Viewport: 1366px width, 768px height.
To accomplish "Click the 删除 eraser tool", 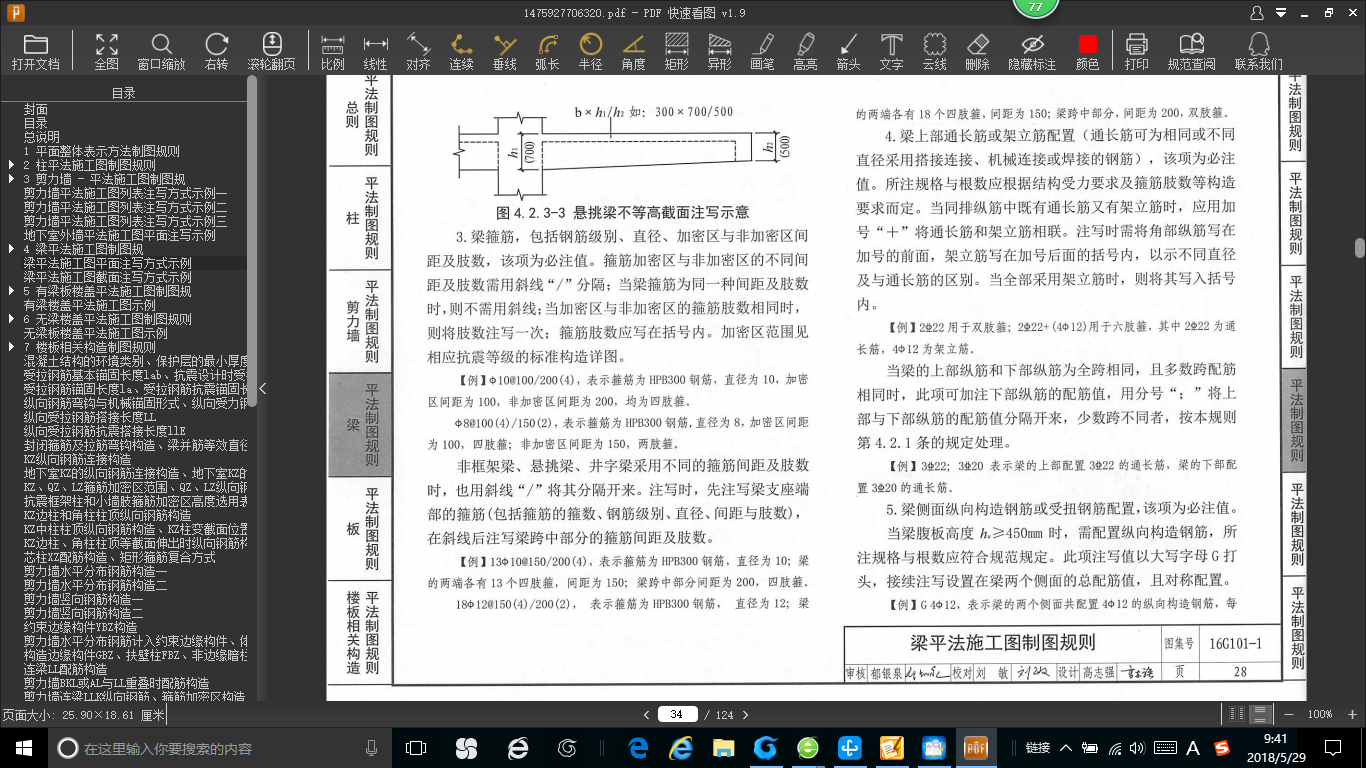I will (977, 51).
